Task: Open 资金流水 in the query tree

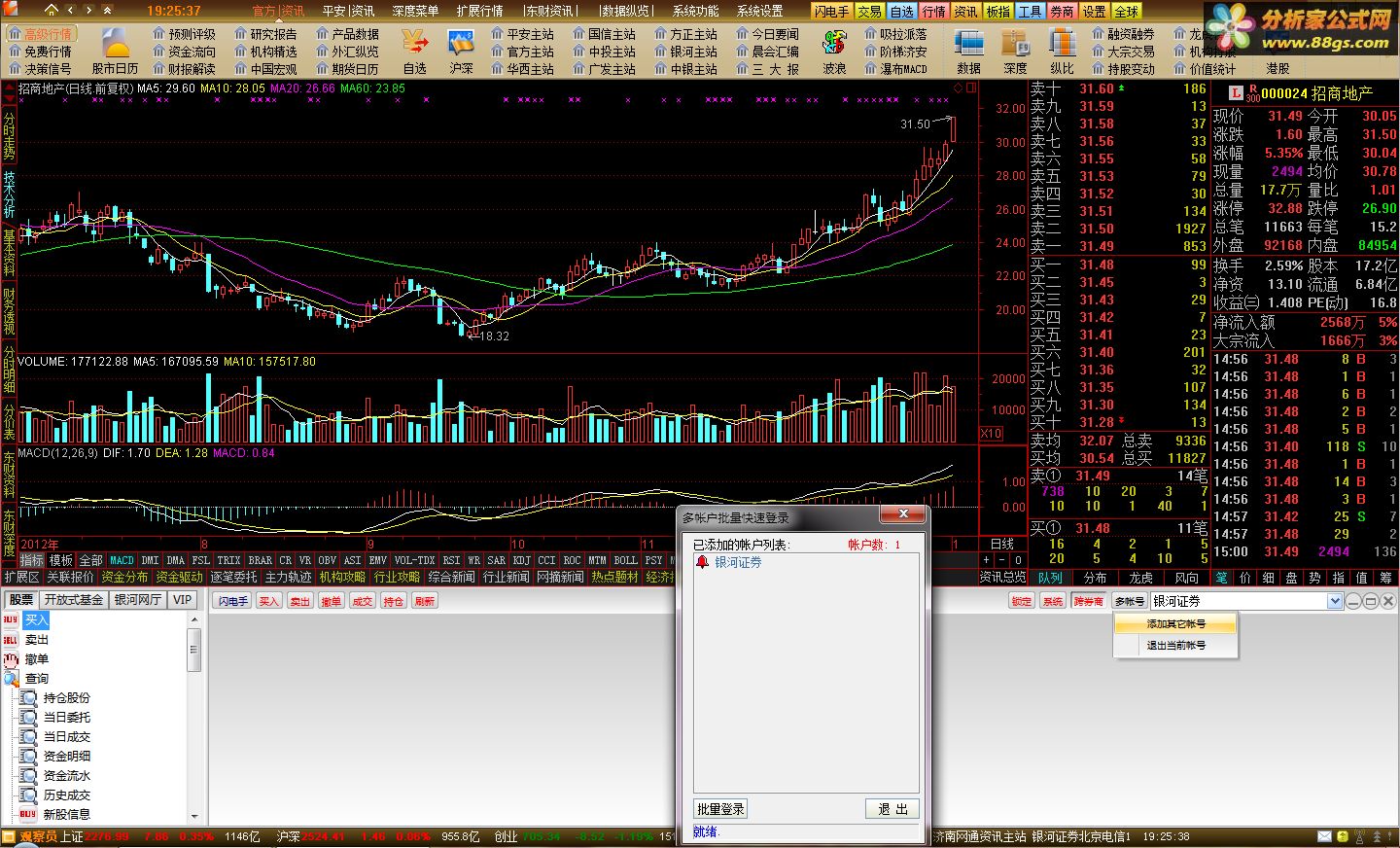Action: (x=66, y=775)
